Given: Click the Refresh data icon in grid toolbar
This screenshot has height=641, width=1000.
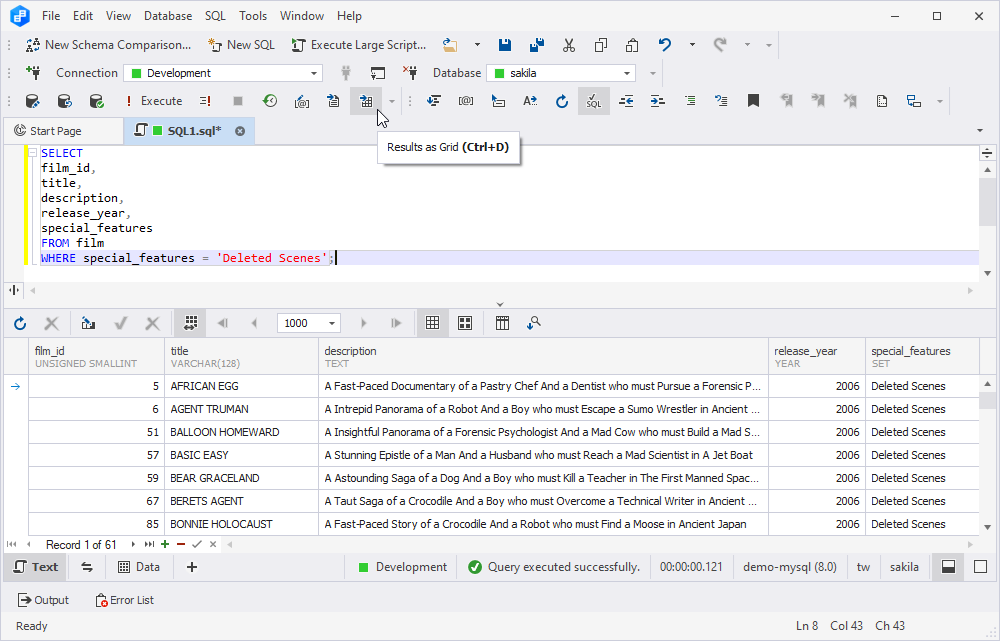Looking at the screenshot, I should pyautogui.click(x=20, y=323).
